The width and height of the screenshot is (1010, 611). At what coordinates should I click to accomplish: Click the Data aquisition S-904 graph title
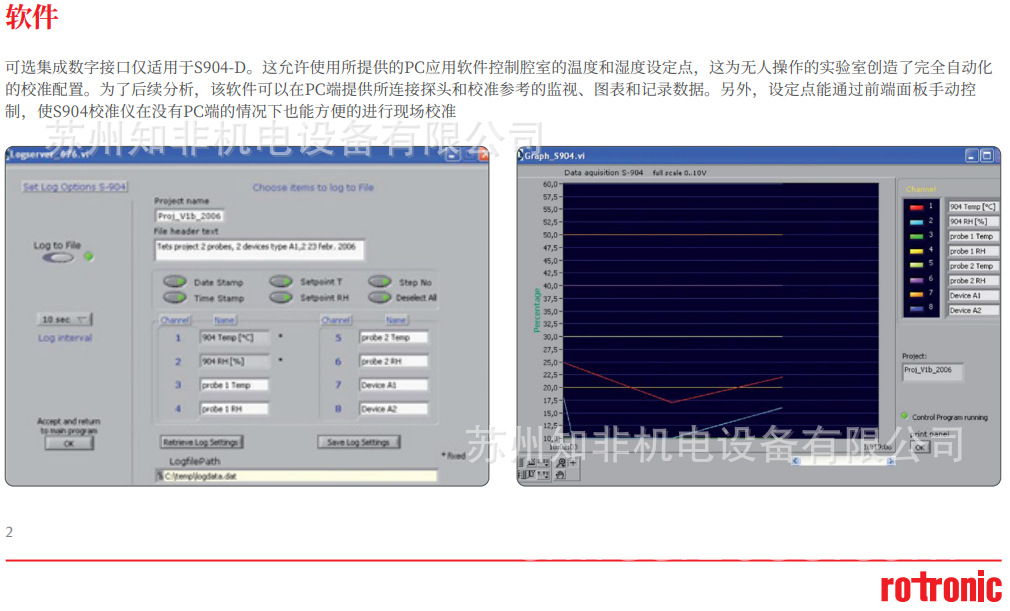pos(604,173)
